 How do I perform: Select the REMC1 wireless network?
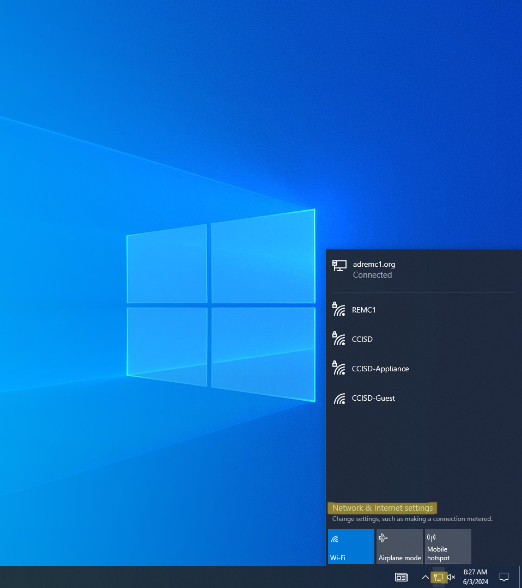pos(424,310)
